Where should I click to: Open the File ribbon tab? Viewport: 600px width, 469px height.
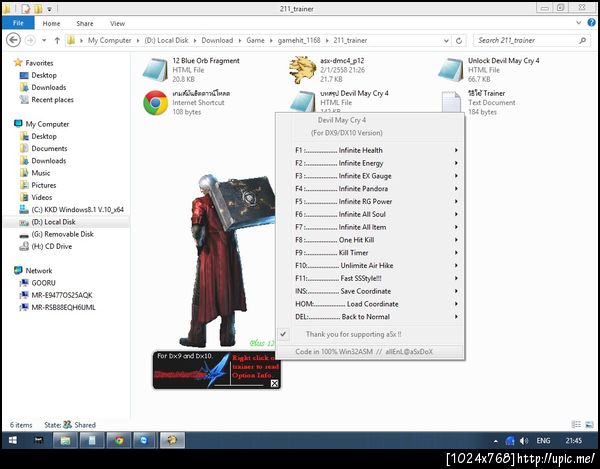point(18,23)
